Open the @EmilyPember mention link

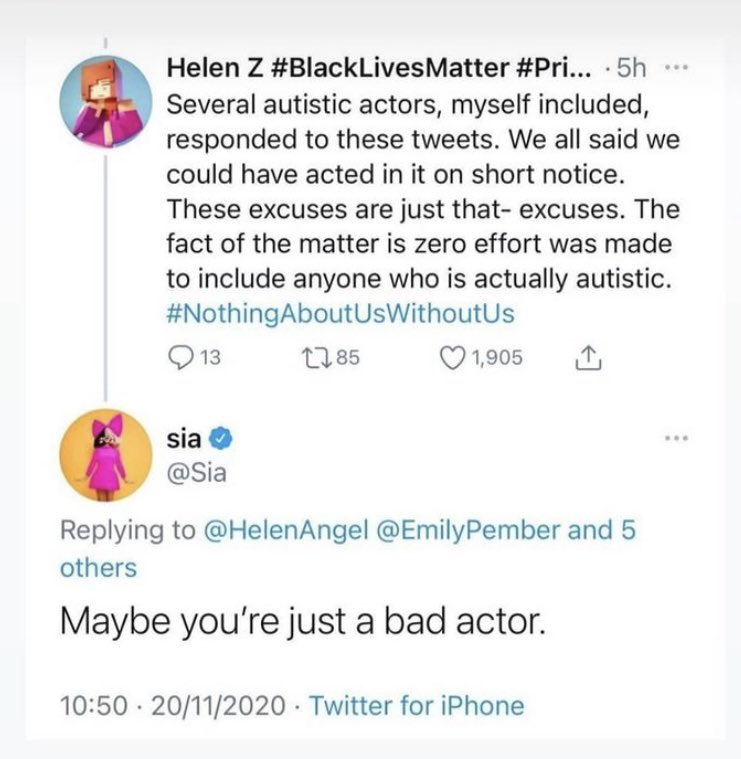[460, 530]
